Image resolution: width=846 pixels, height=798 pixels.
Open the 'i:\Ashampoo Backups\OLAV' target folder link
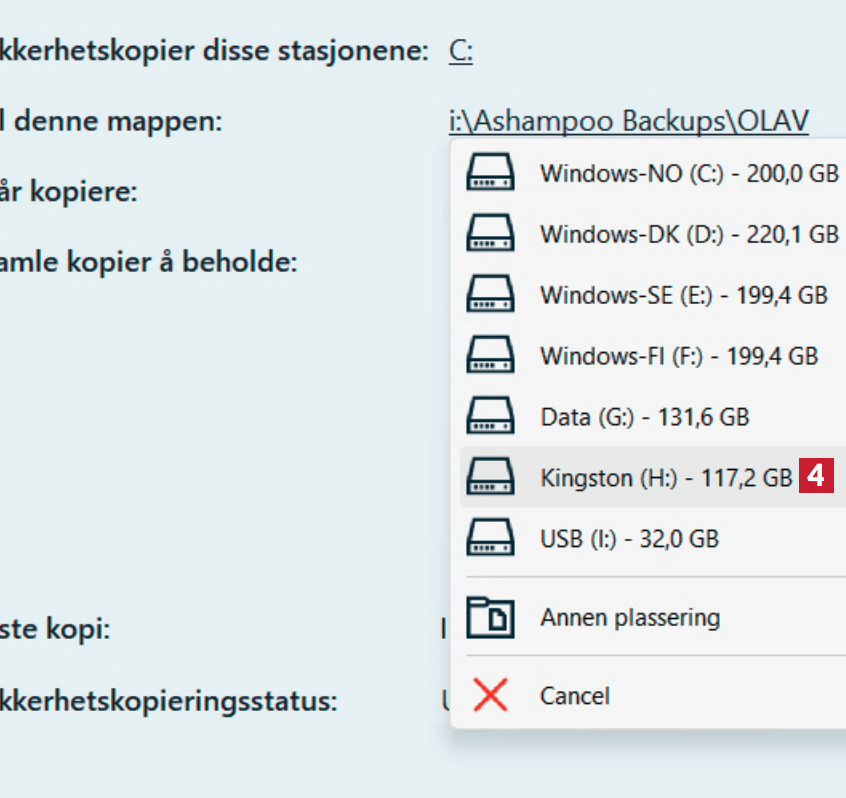(x=628, y=120)
